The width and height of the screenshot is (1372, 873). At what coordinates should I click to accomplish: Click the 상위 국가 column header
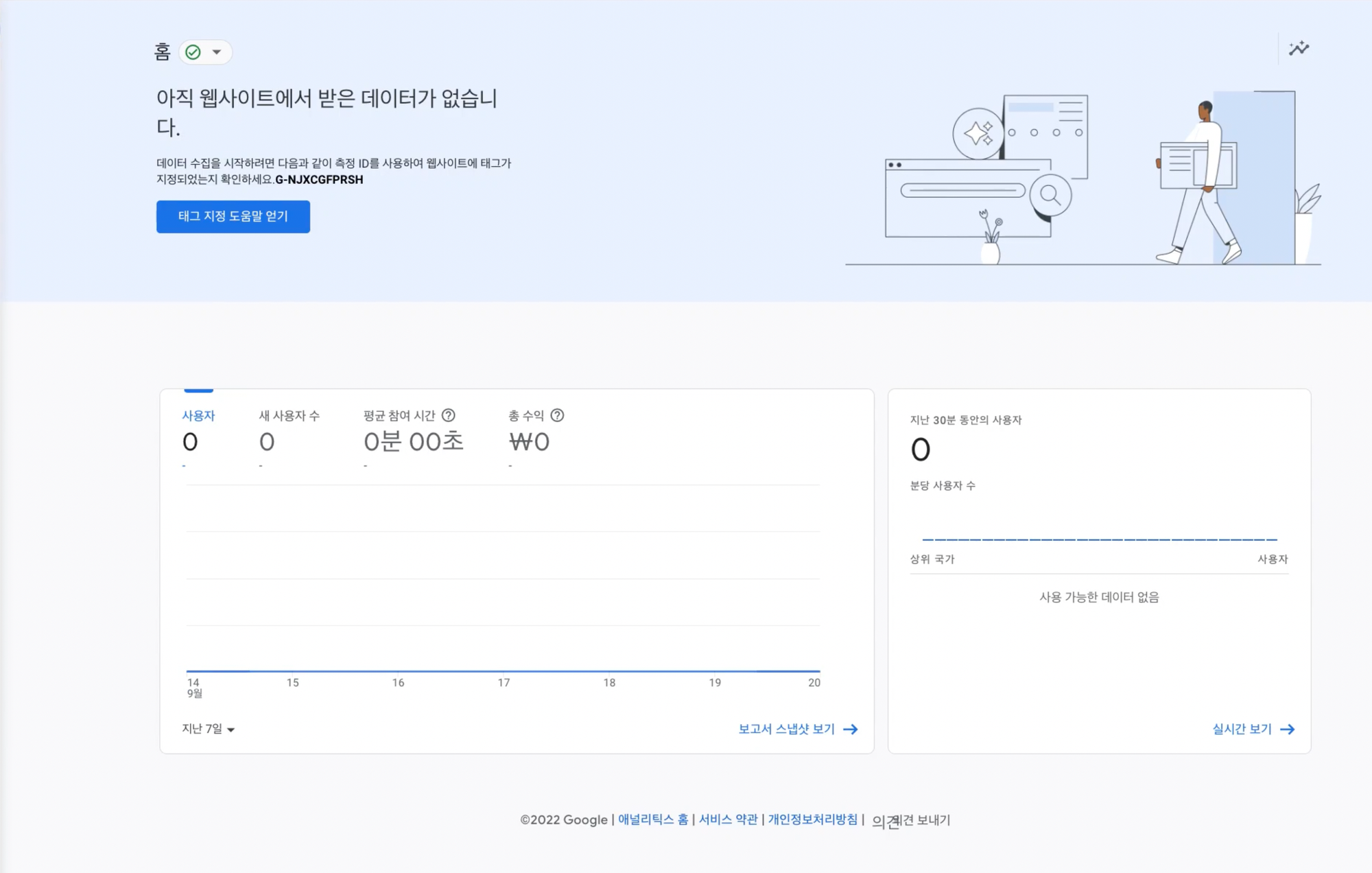[x=932, y=559]
